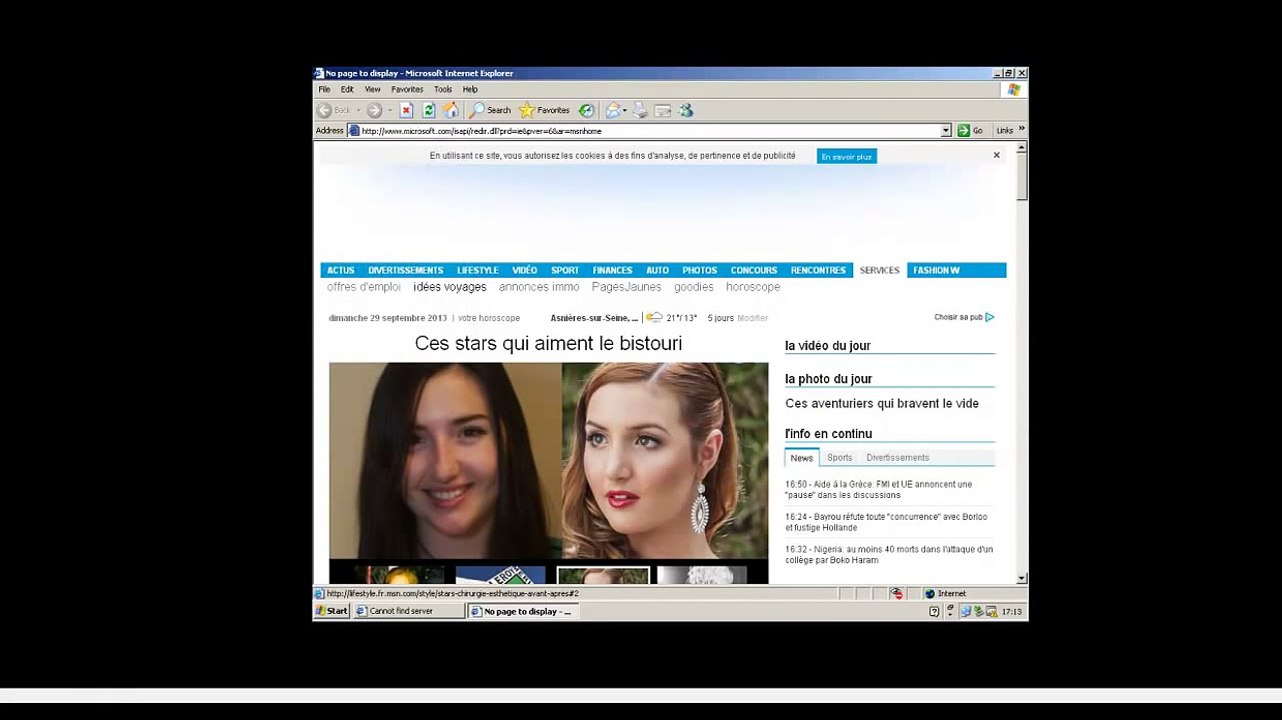Switch to the Sports news tab
The image size is (1282, 720).
(x=840, y=458)
